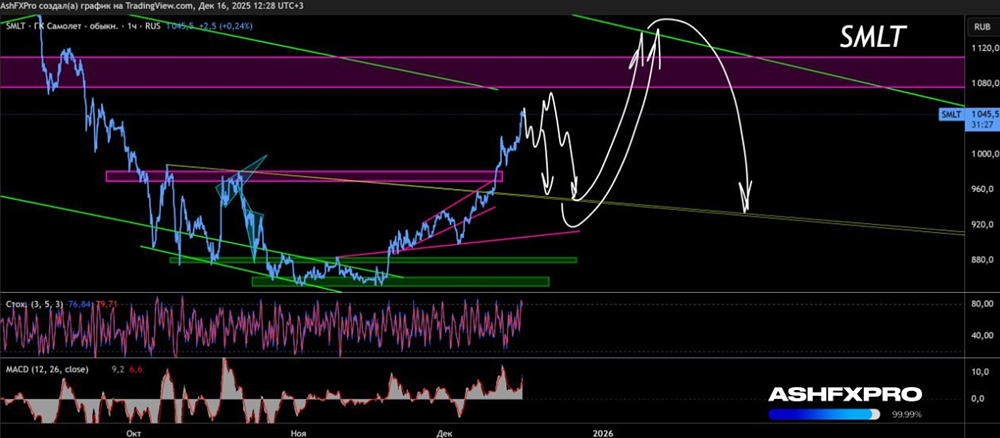
Task: Click the 9,2 MACD value
Action: click(116, 369)
